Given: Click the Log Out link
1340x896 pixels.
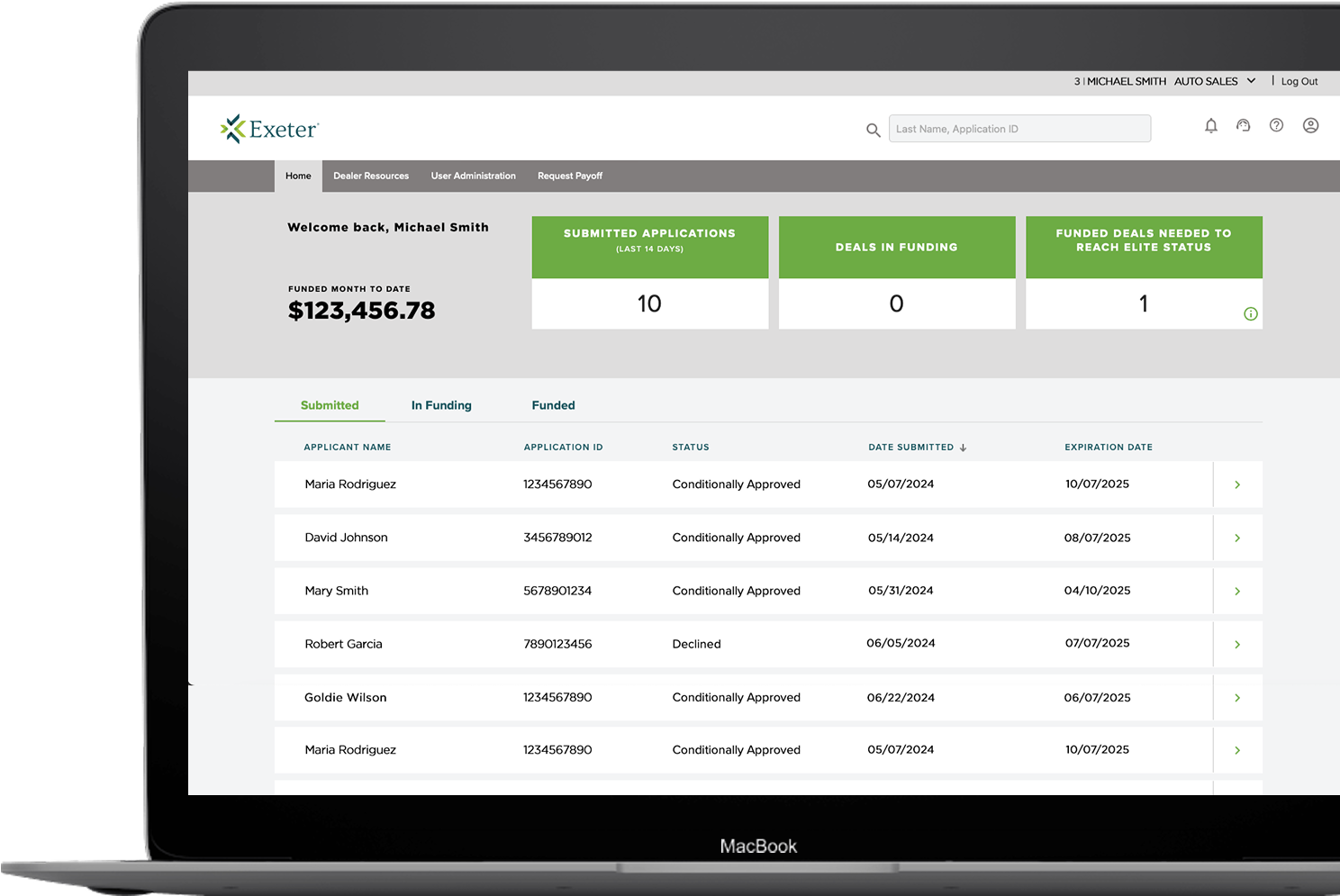Looking at the screenshot, I should (1299, 81).
